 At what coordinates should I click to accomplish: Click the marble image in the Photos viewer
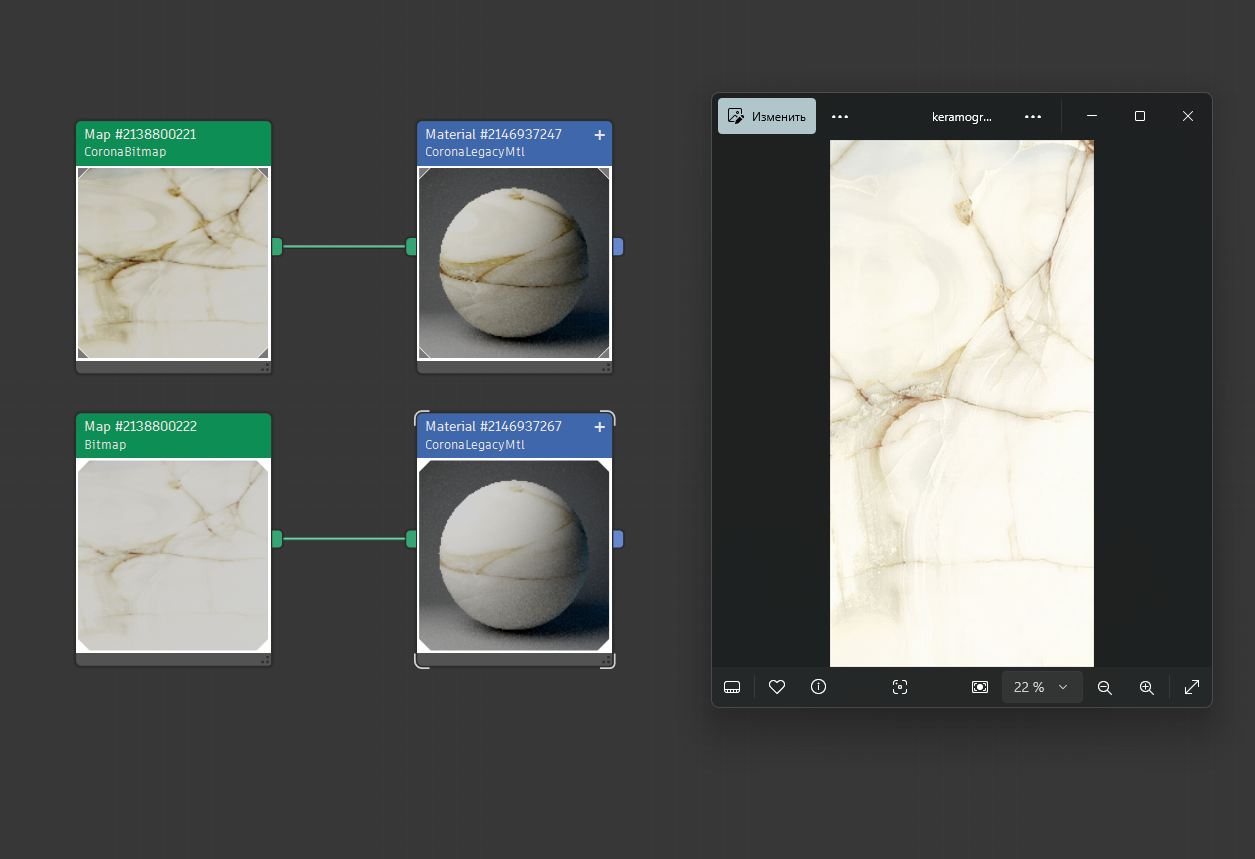point(962,403)
